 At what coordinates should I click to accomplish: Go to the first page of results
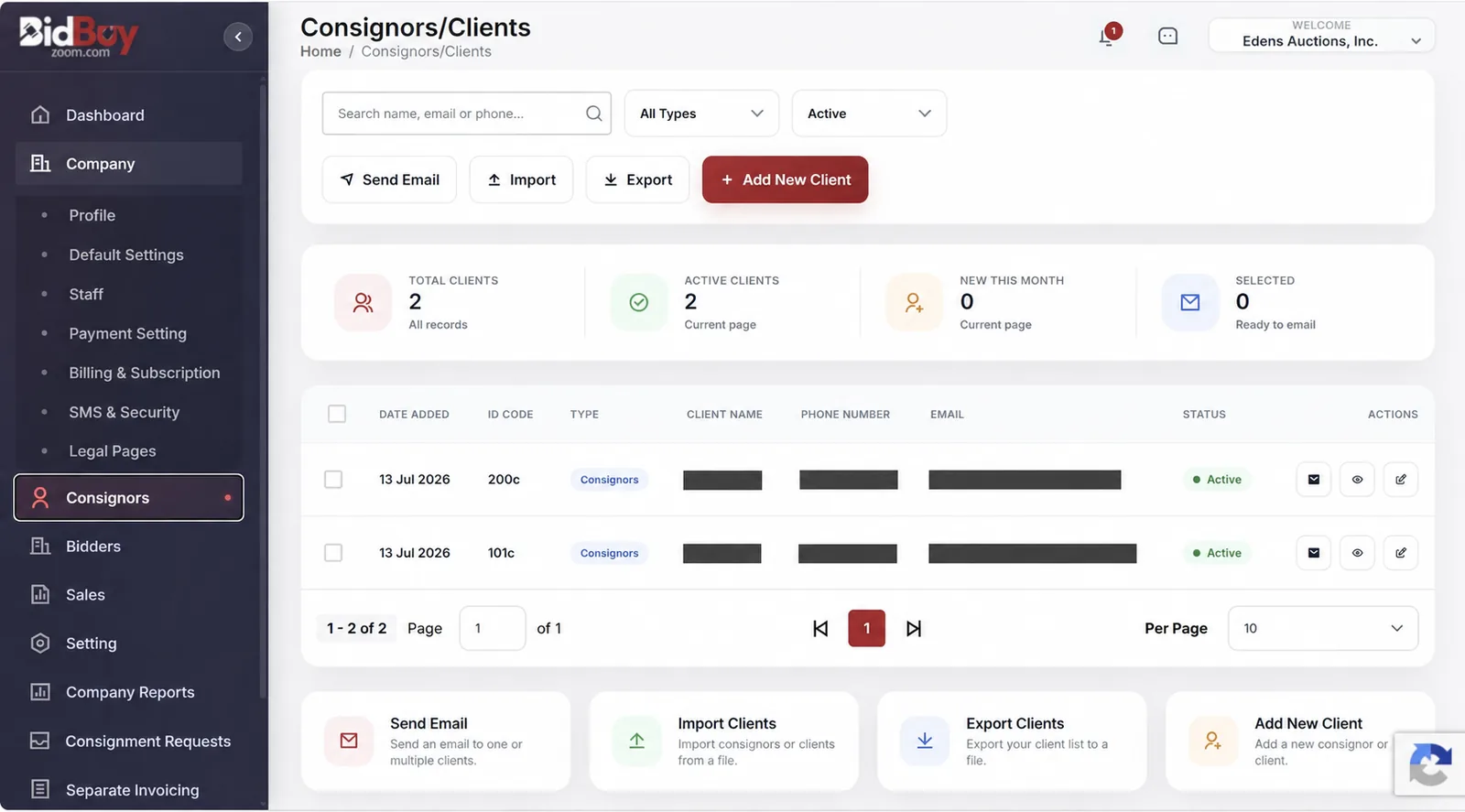point(820,628)
